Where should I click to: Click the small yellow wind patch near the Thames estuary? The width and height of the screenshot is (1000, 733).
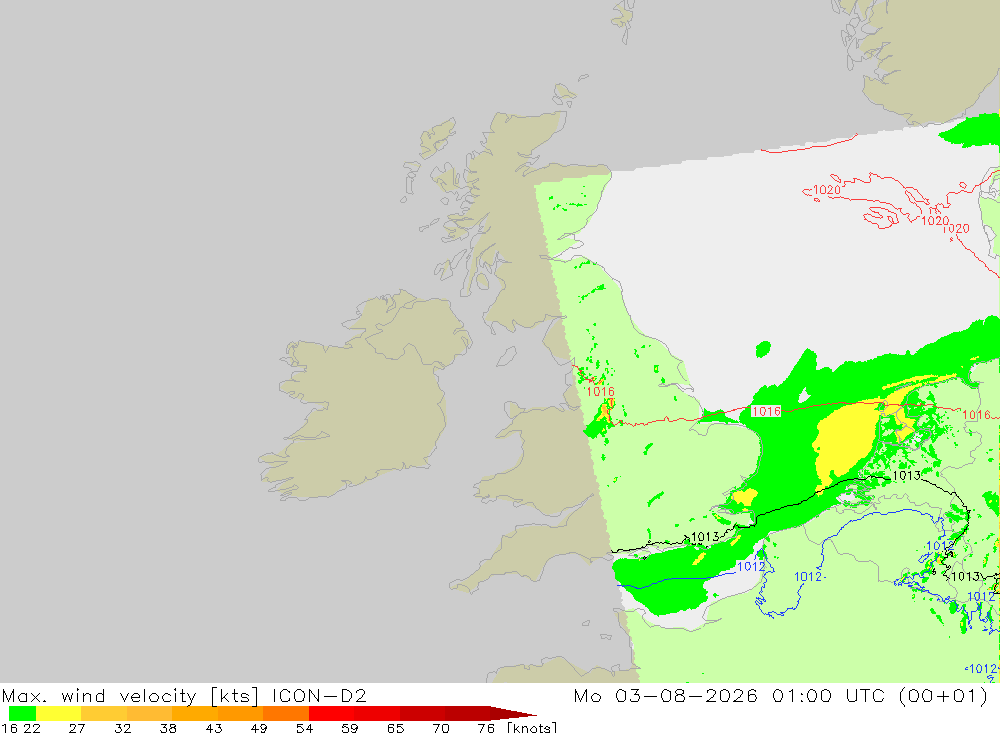[x=745, y=496]
